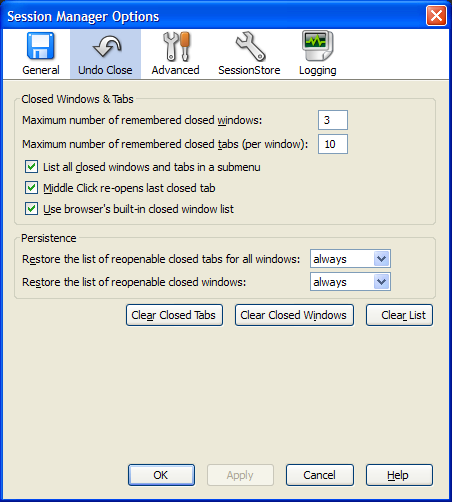Click the Clear List button
The image size is (452, 502).
[399, 315]
